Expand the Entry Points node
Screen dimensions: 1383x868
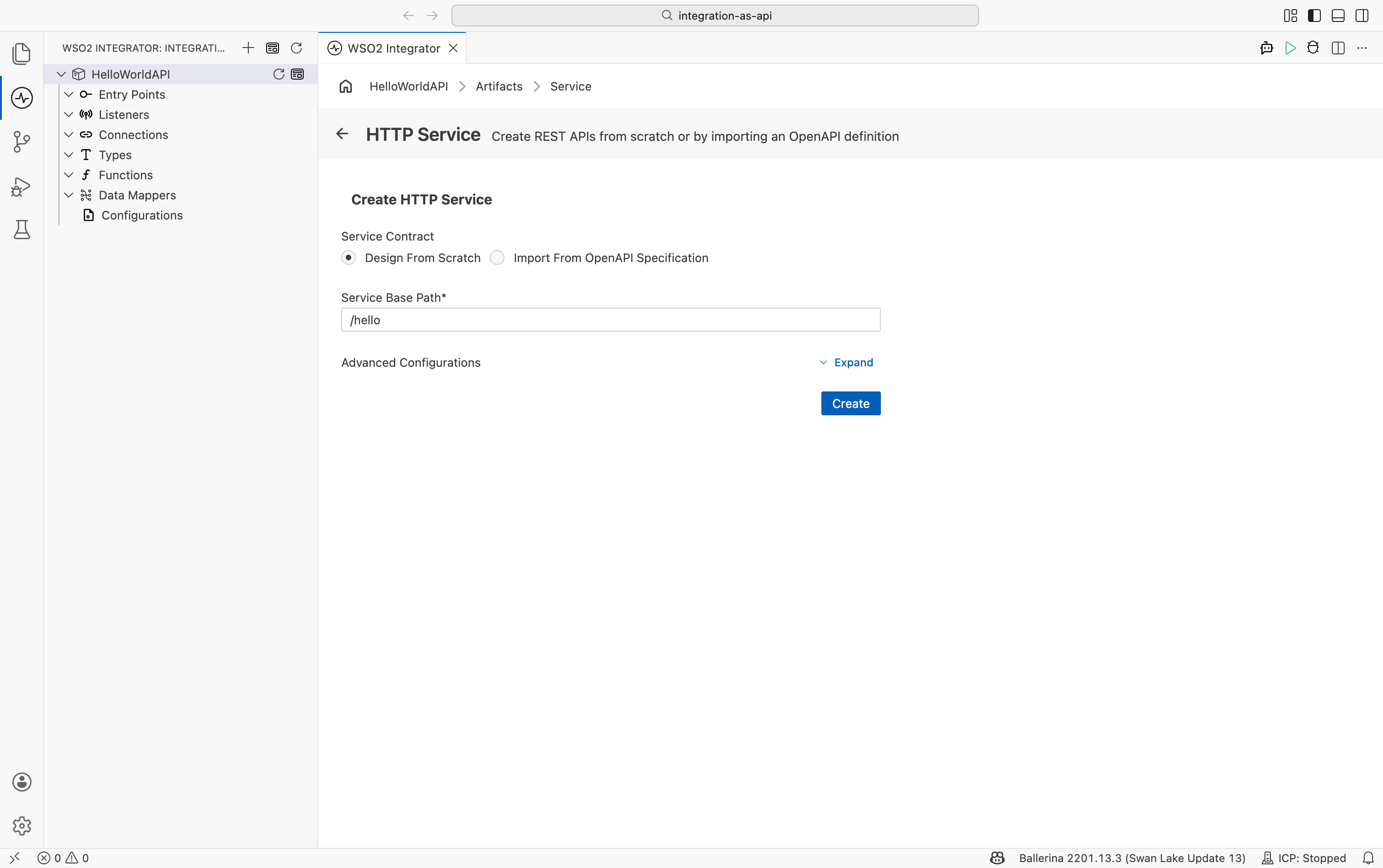point(68,94)
